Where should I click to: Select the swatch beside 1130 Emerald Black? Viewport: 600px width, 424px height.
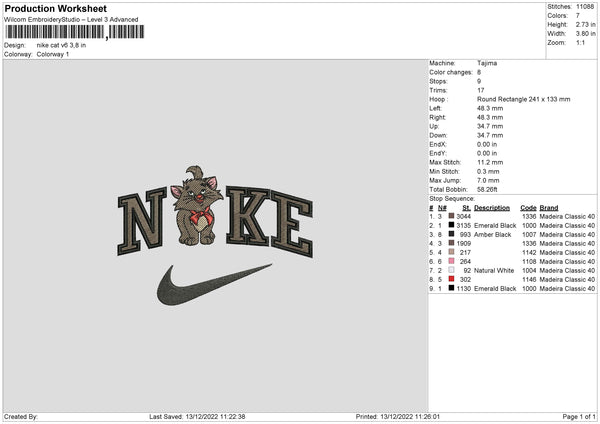(x=451, y=288)
